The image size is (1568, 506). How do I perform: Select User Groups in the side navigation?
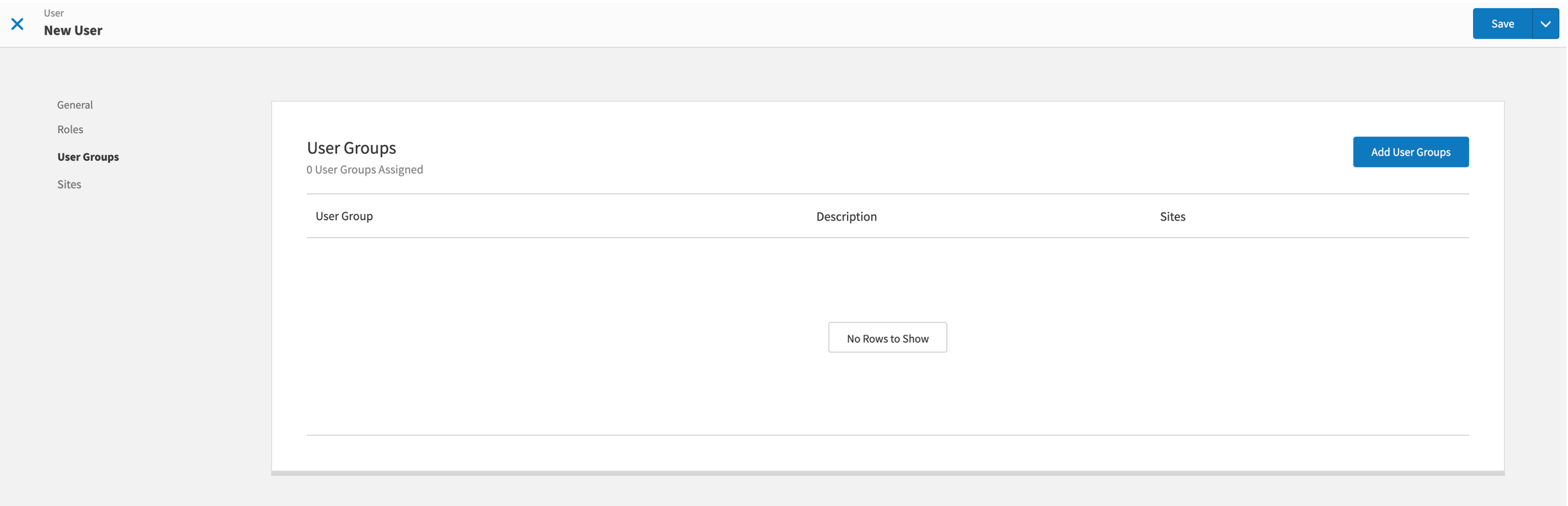tap(88, 157)
